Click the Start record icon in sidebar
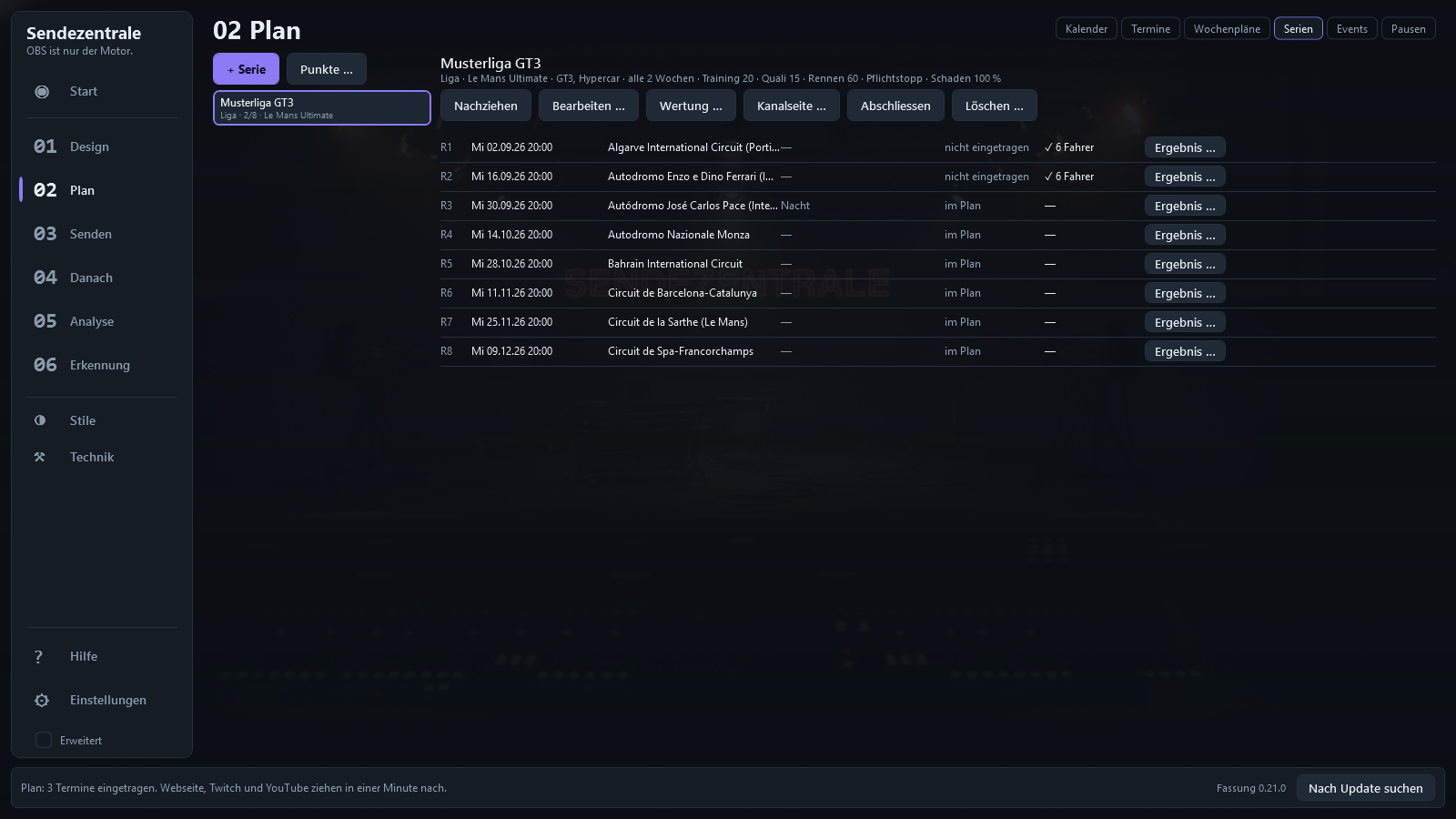The image size is (1456, 819). [x=42, y=91]
